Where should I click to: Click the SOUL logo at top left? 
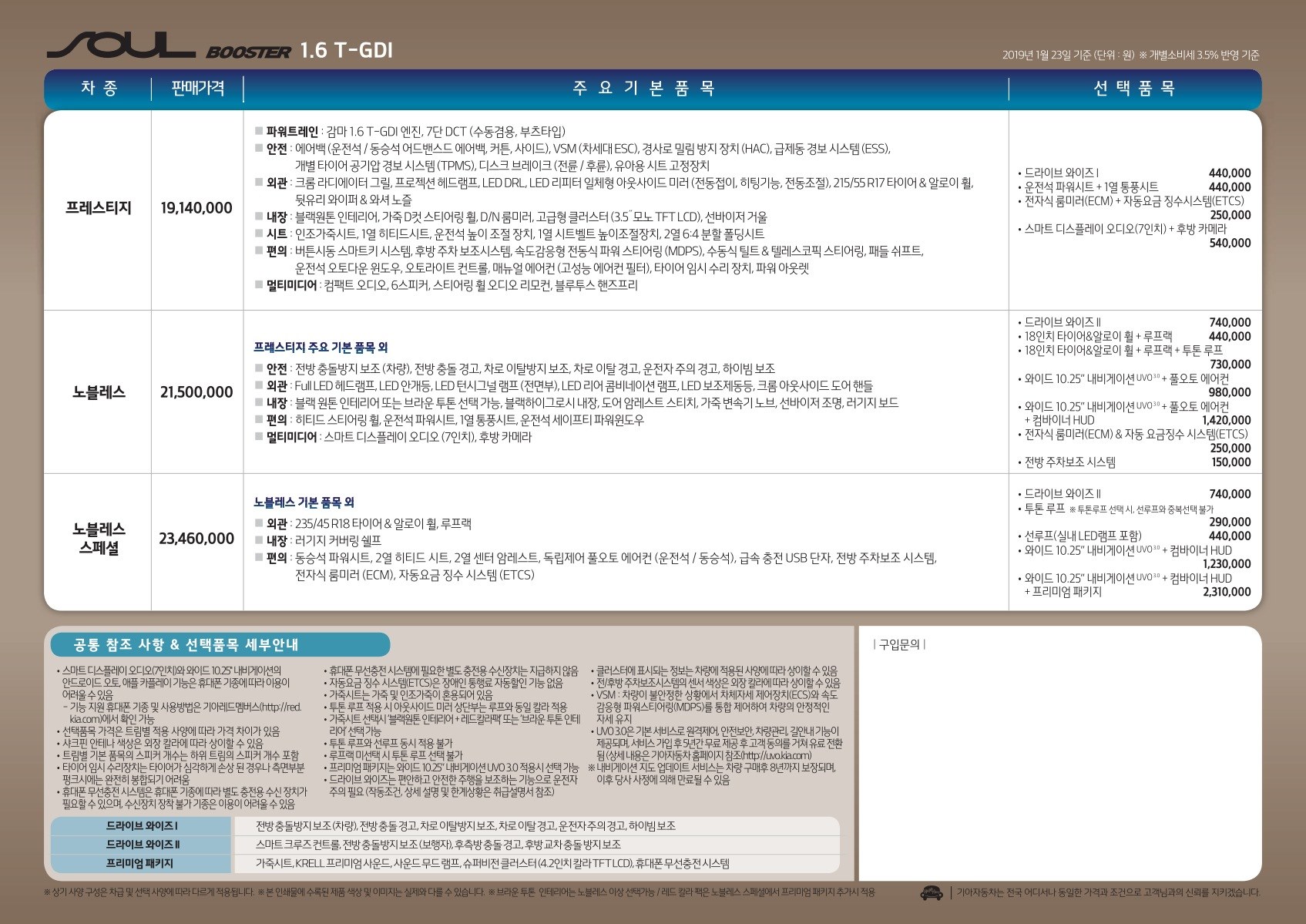point(120,46)
